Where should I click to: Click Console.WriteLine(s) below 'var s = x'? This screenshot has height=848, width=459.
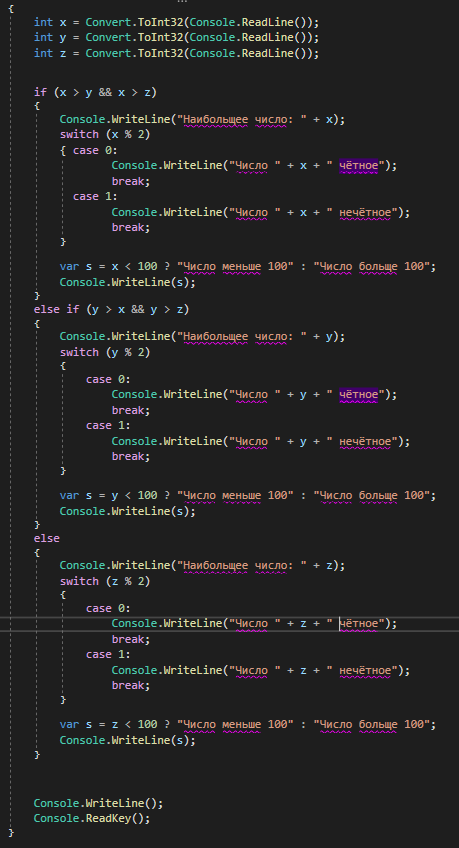(128, 282)
